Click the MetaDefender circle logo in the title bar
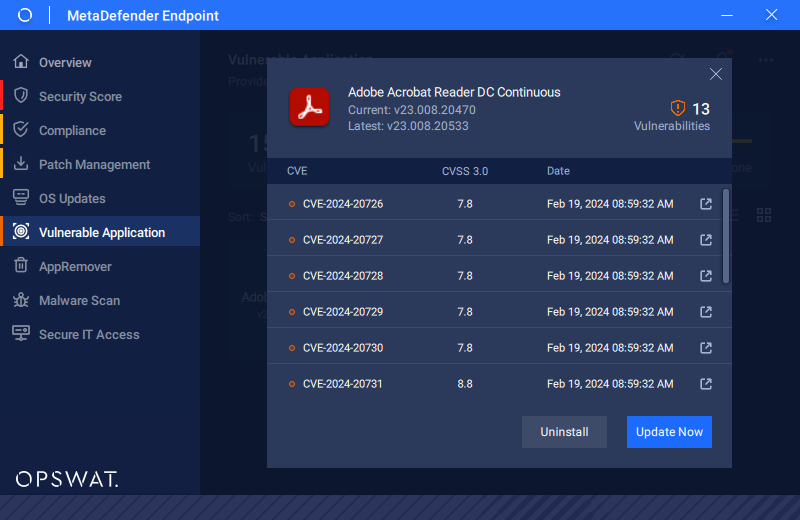Screen dimensions: 800x520 click(25, 15)
